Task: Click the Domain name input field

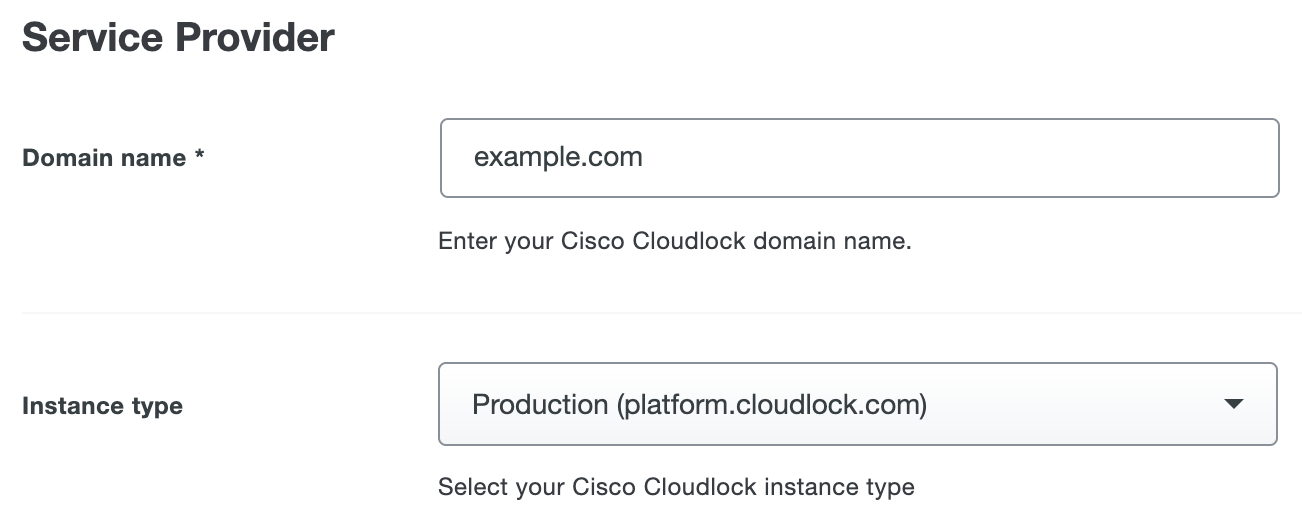Action: coord(858,158)
